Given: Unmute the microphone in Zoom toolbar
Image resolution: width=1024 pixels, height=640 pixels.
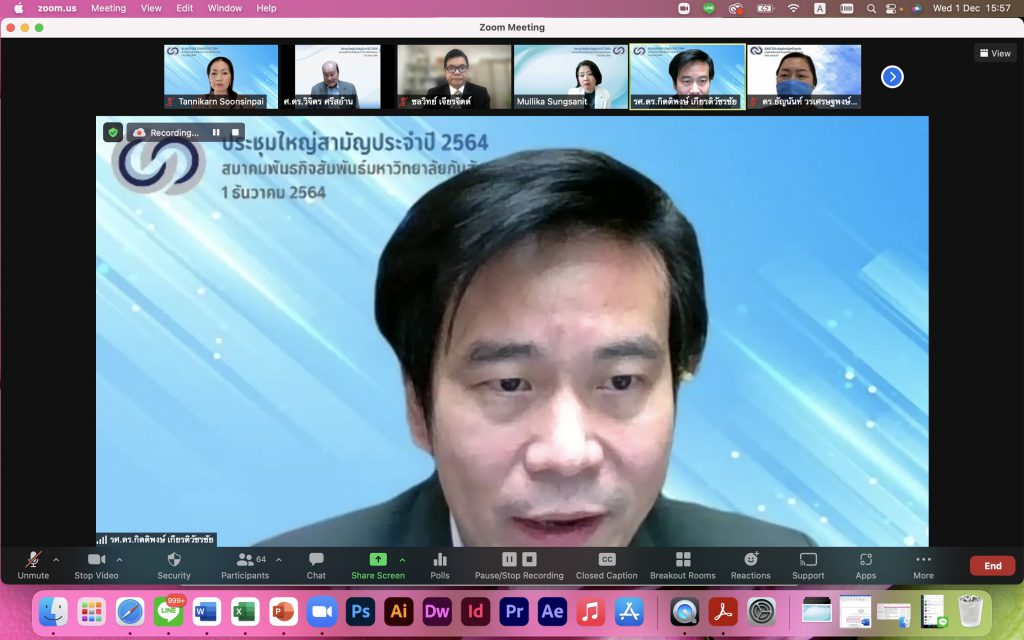Looking at the screenshot, I should point(33,566).
